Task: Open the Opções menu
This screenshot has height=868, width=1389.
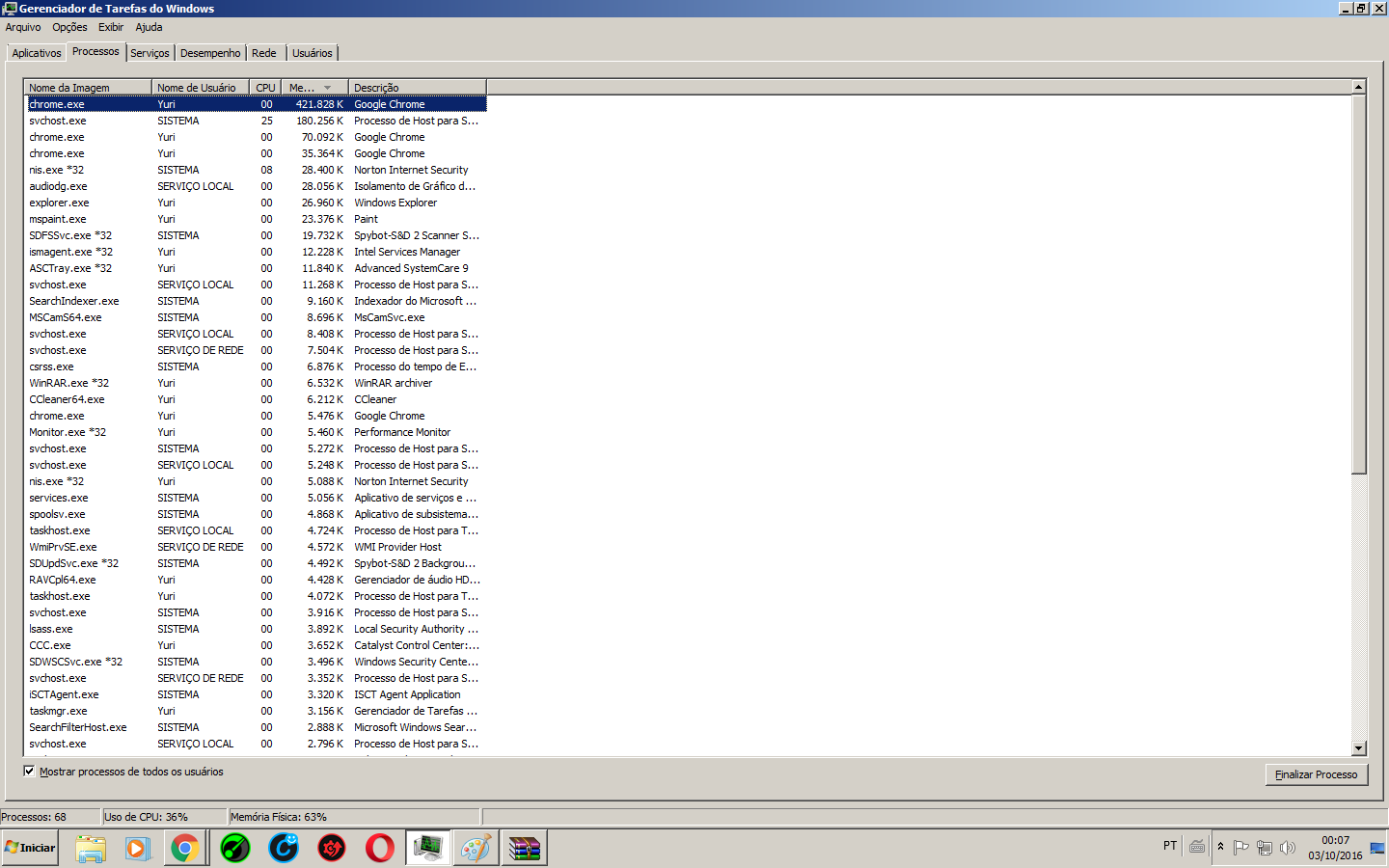Action: (69, 27)
